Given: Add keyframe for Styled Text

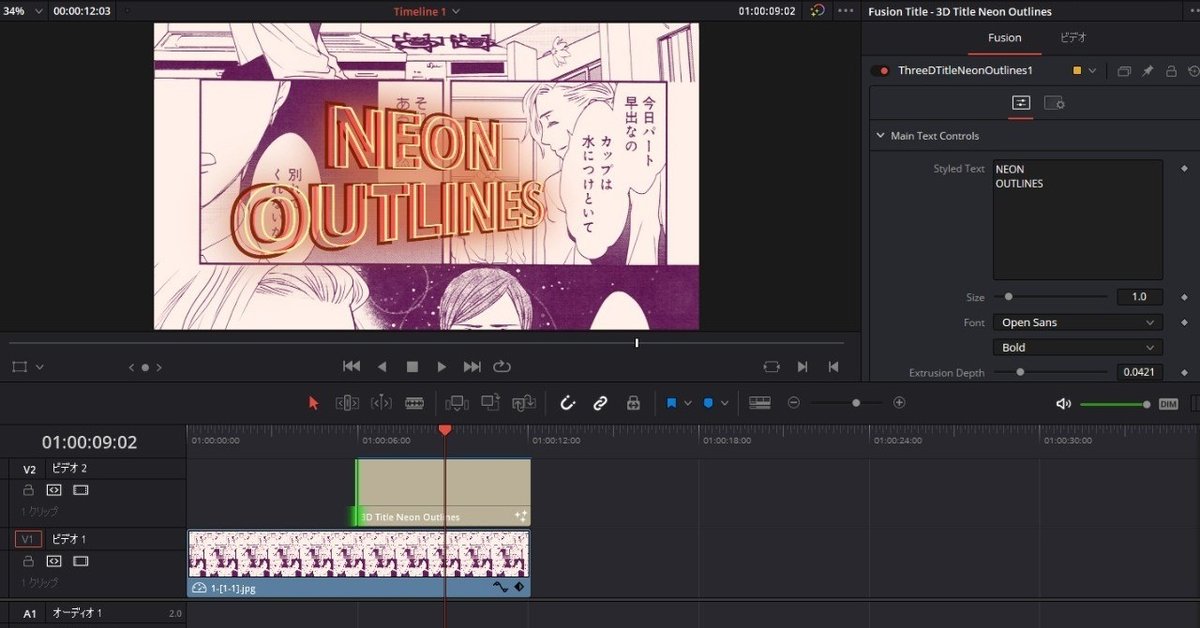Looking at the screenshot, I should [x=1185, y=169].
